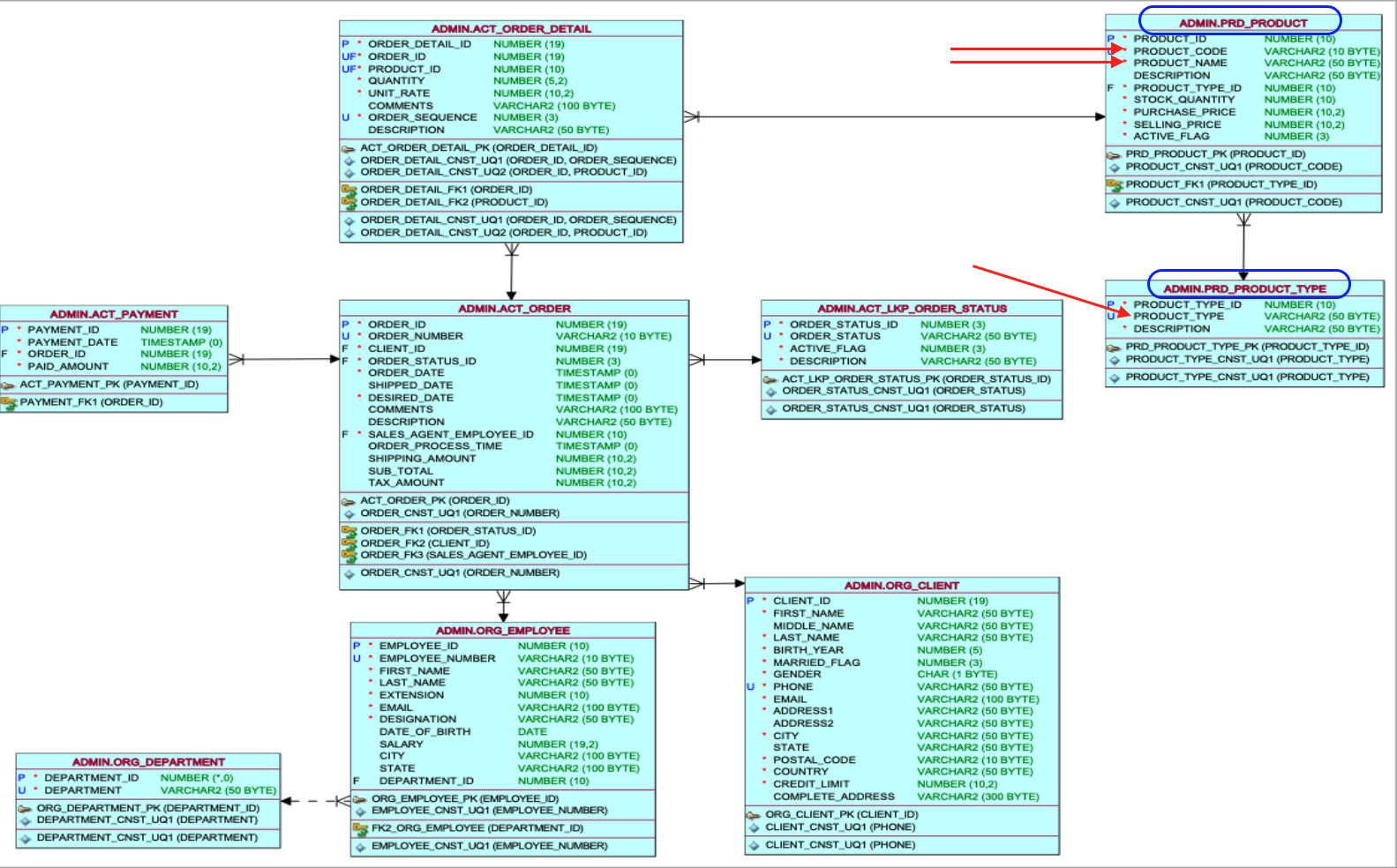Click the SHIPPING_AMOUNT column row
This screenshot has width=1397, height=868.
(x=514, y=459)
